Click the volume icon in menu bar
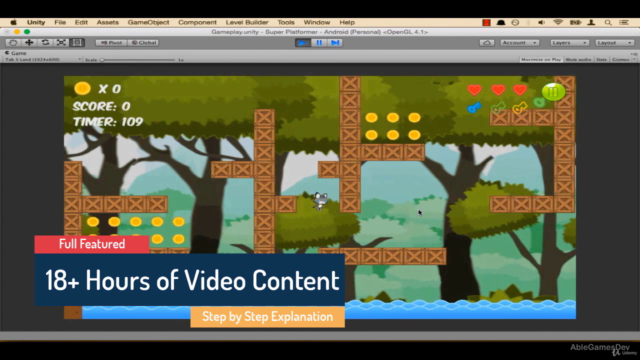Screen dimensions: 640x360 (x=541, y=22)
